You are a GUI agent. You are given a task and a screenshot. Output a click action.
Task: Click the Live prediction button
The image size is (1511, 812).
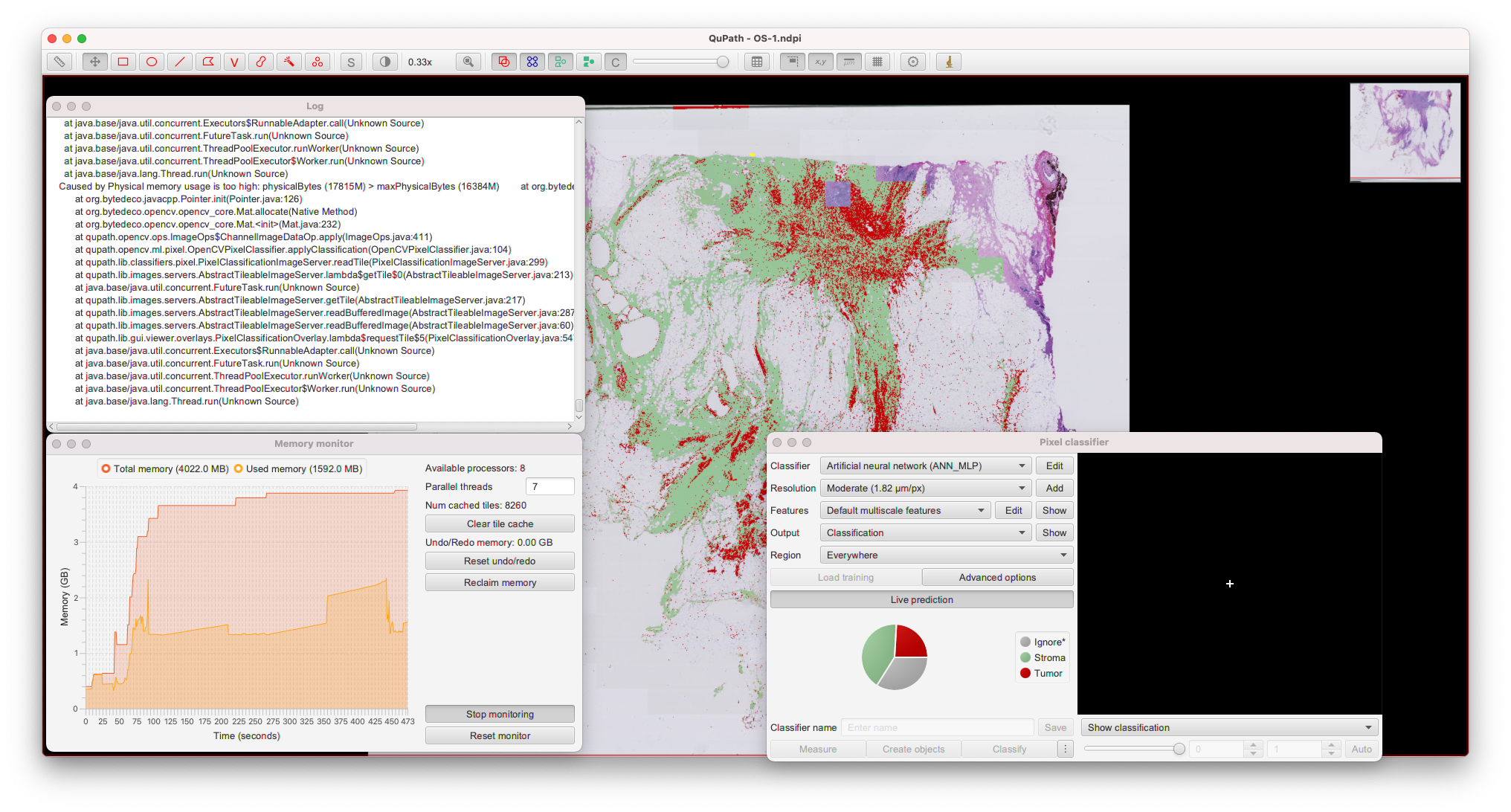click(x=921, y=599)
